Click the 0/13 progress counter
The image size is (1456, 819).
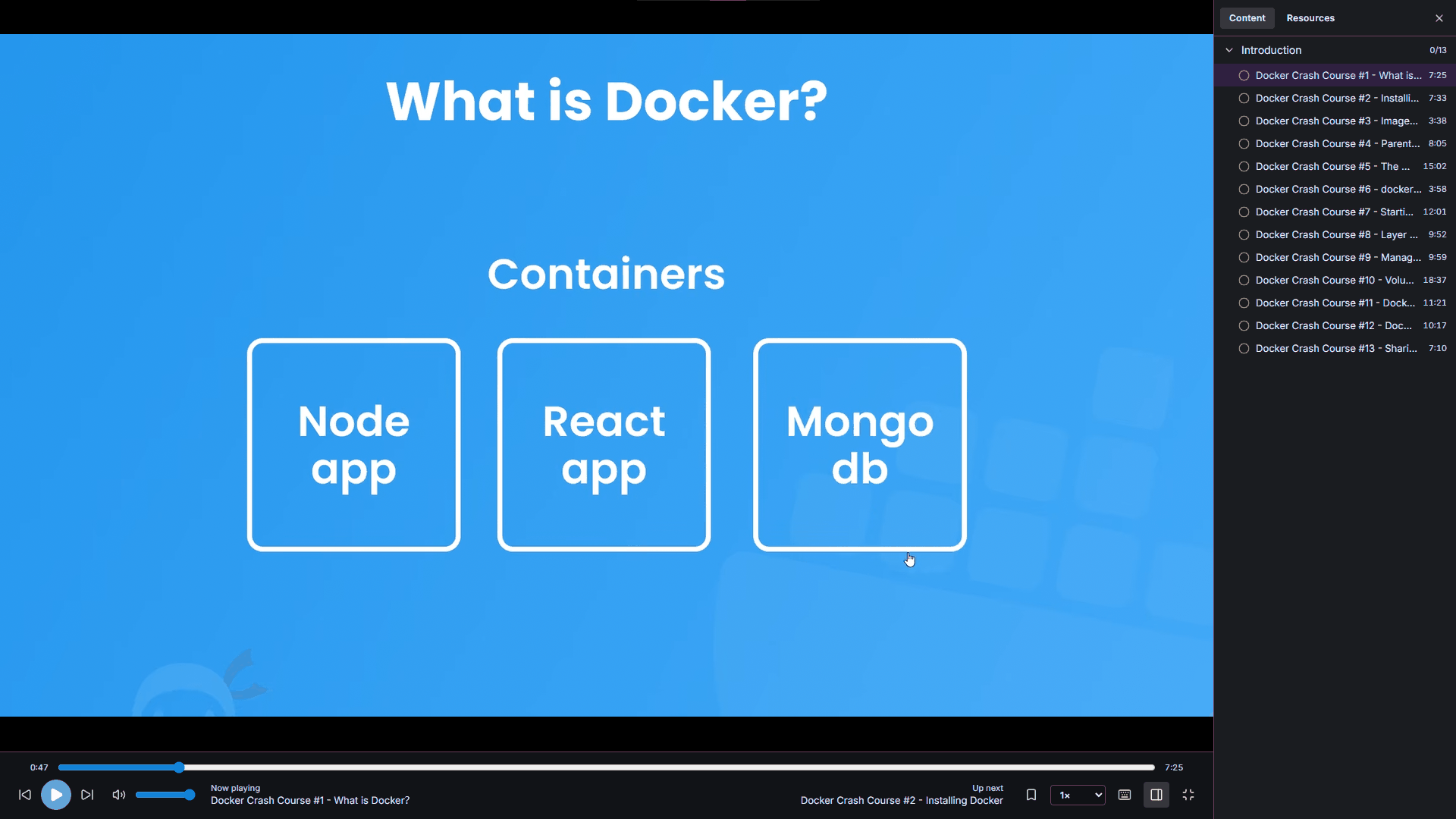[1438, 50]
